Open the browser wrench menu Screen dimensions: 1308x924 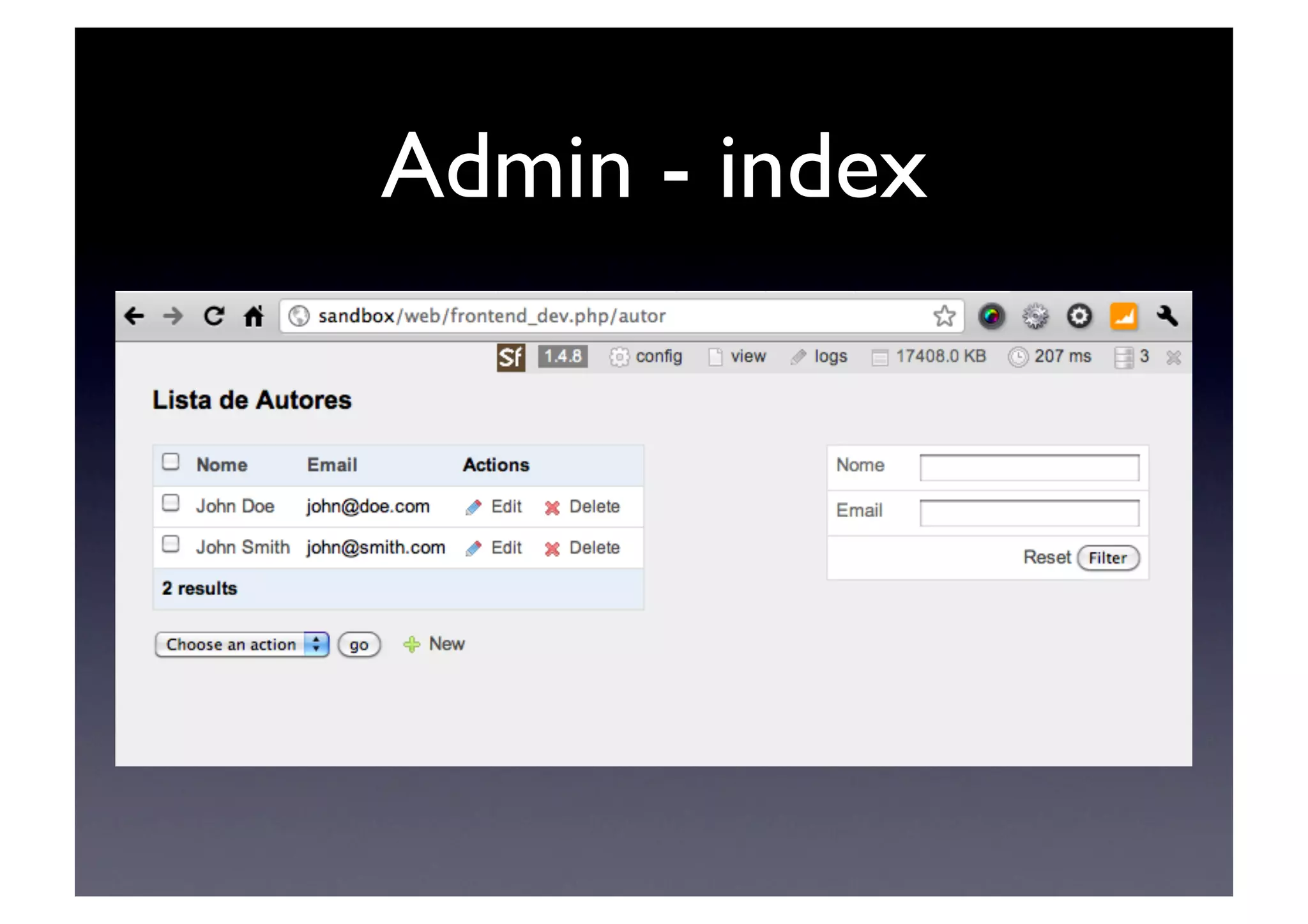click(x=1167, y=315)
